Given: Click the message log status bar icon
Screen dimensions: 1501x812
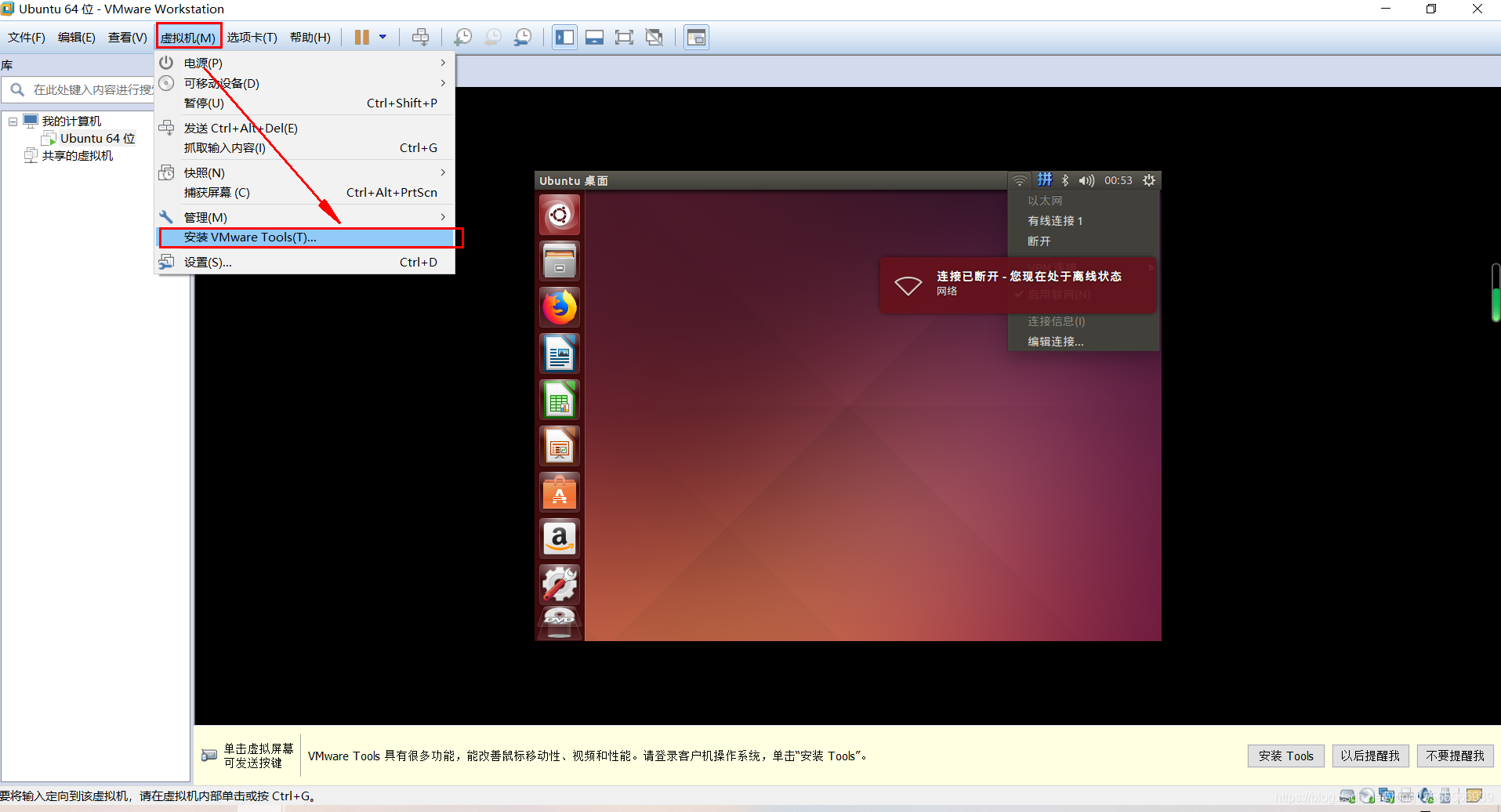Looking at the screenshot, I should point(1474,796).
